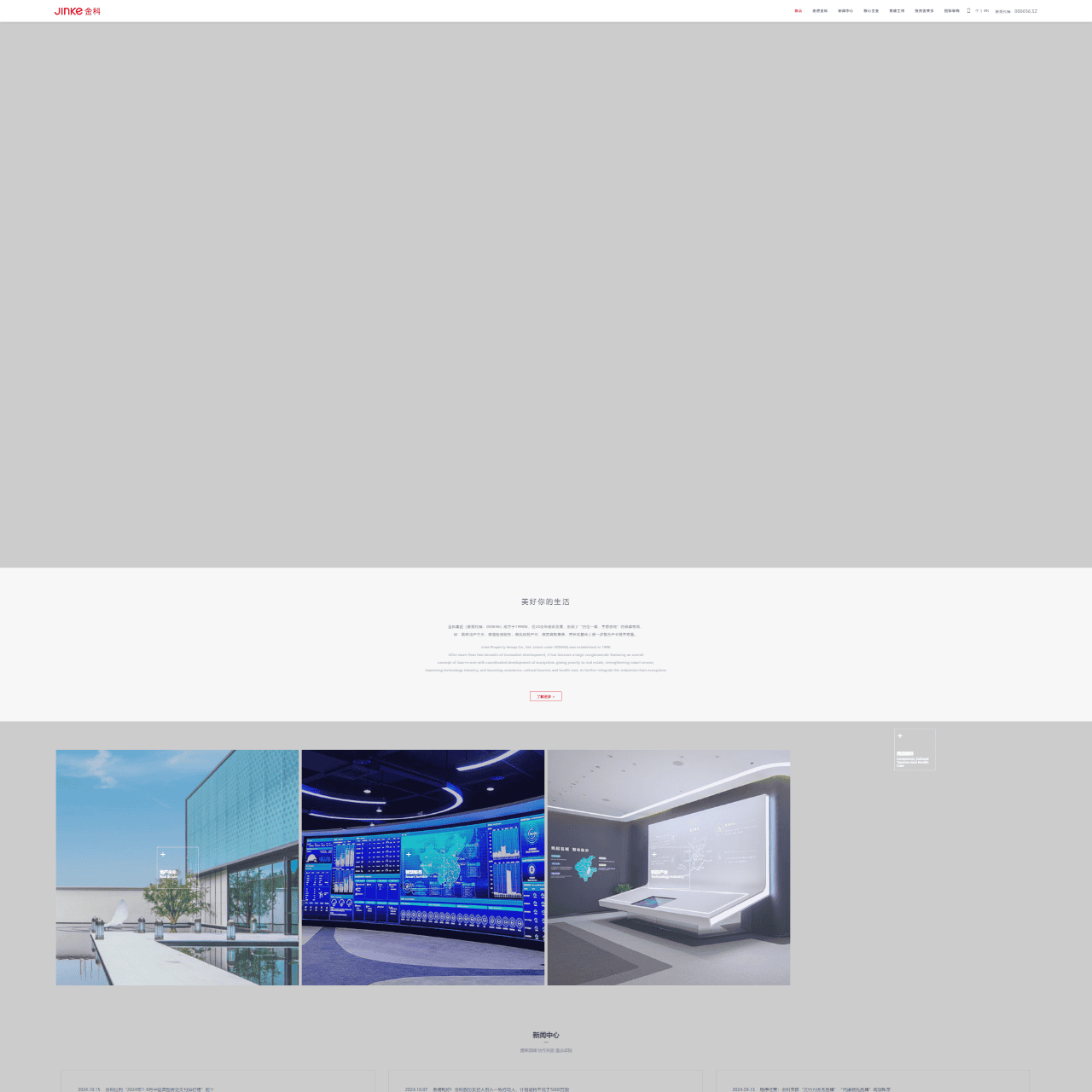
Task: Open the 党建工作 menu item
Action: click(x=897, y=11)
